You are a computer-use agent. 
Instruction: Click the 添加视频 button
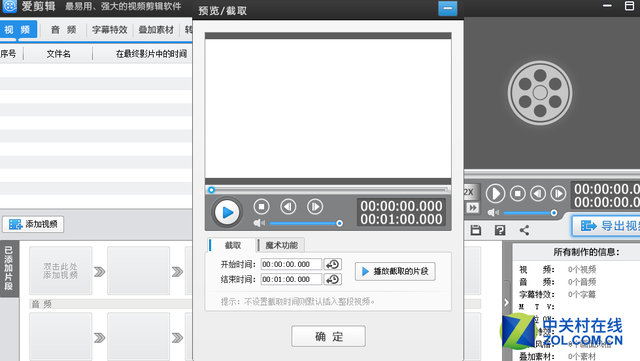pos(33,224)
